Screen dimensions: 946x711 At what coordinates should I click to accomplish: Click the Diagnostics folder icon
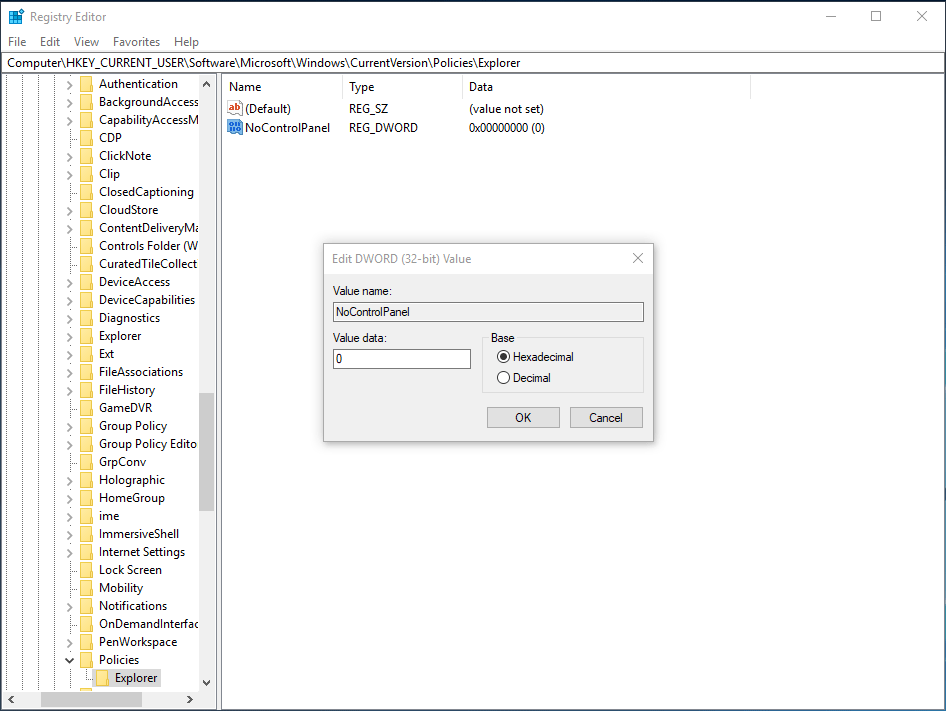(x=87, y=318)
